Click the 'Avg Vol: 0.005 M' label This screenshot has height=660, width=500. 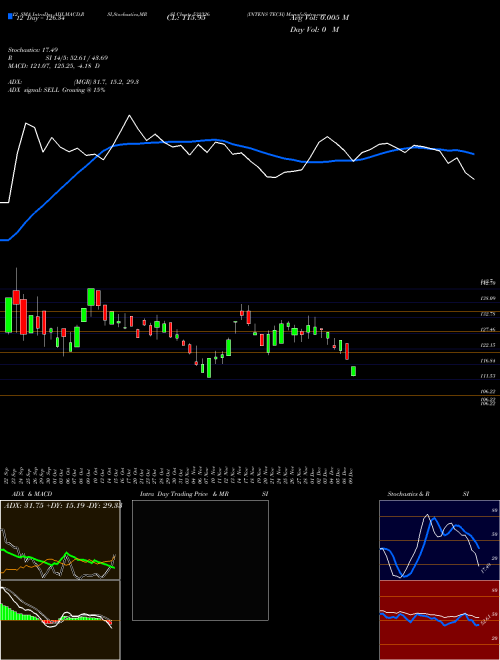(x=319, y=18)
